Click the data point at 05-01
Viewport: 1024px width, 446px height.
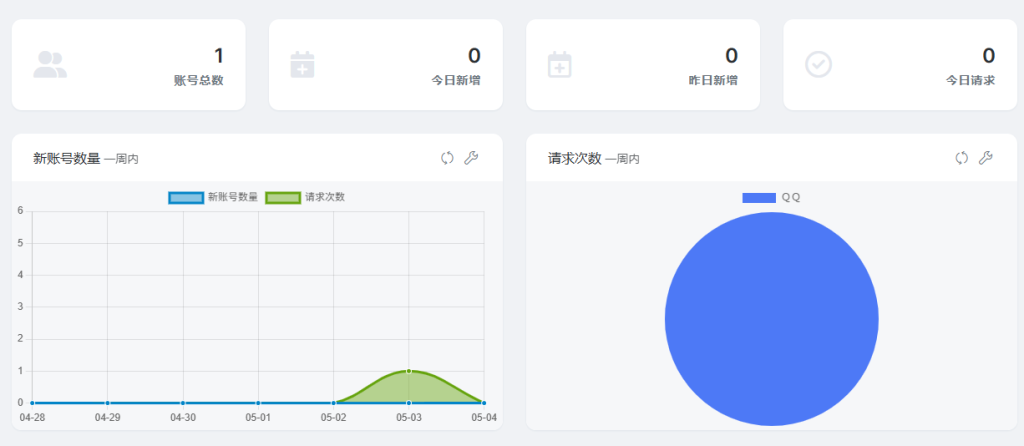[x=258, y=403]
